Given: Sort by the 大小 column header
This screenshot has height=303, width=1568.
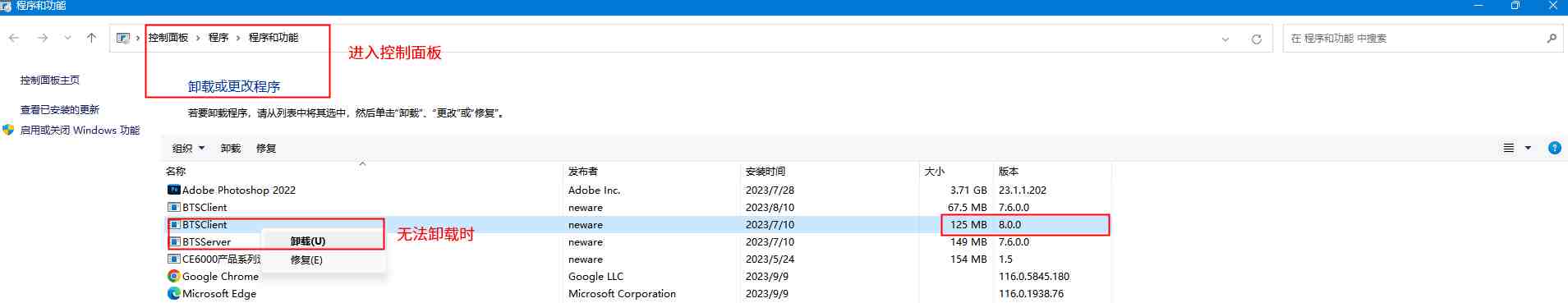Looking at the screenshot, I should click(935, 172).
